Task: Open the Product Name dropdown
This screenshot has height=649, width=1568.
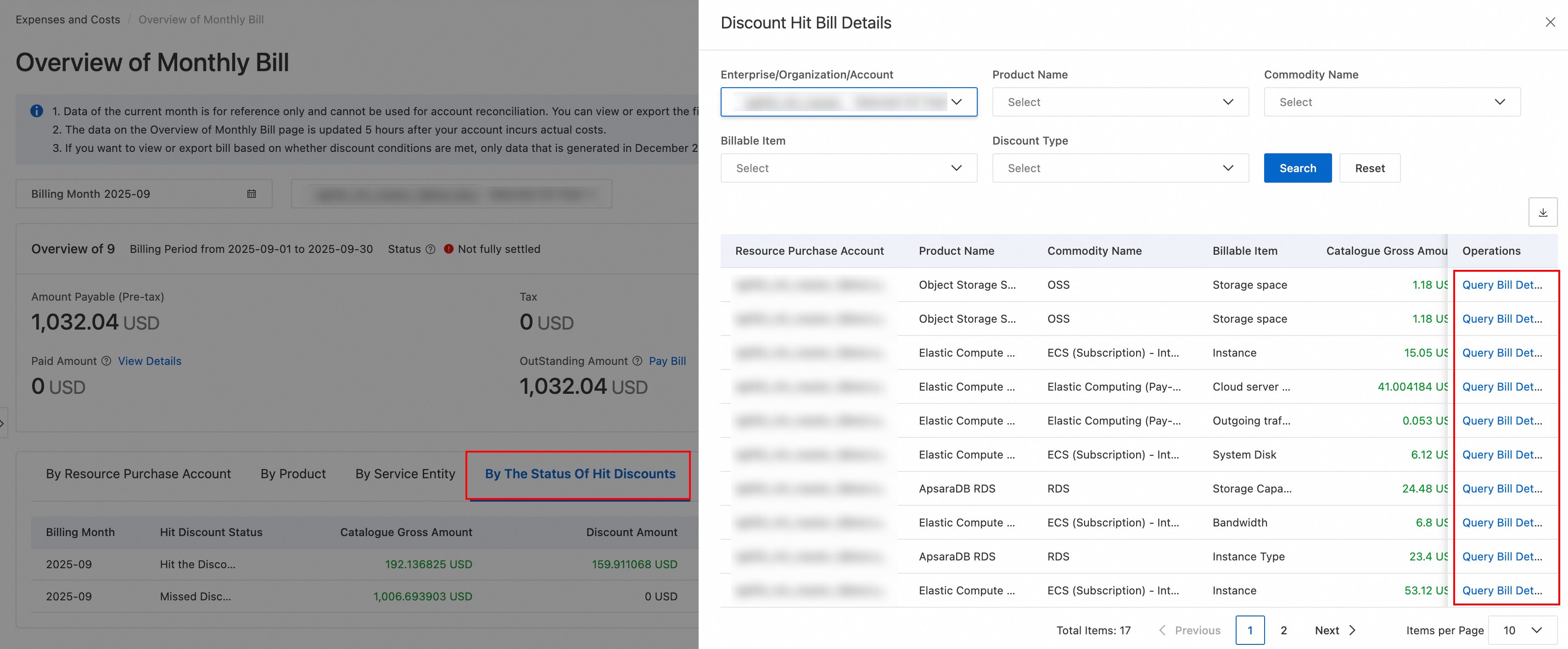Action: 1120,102
